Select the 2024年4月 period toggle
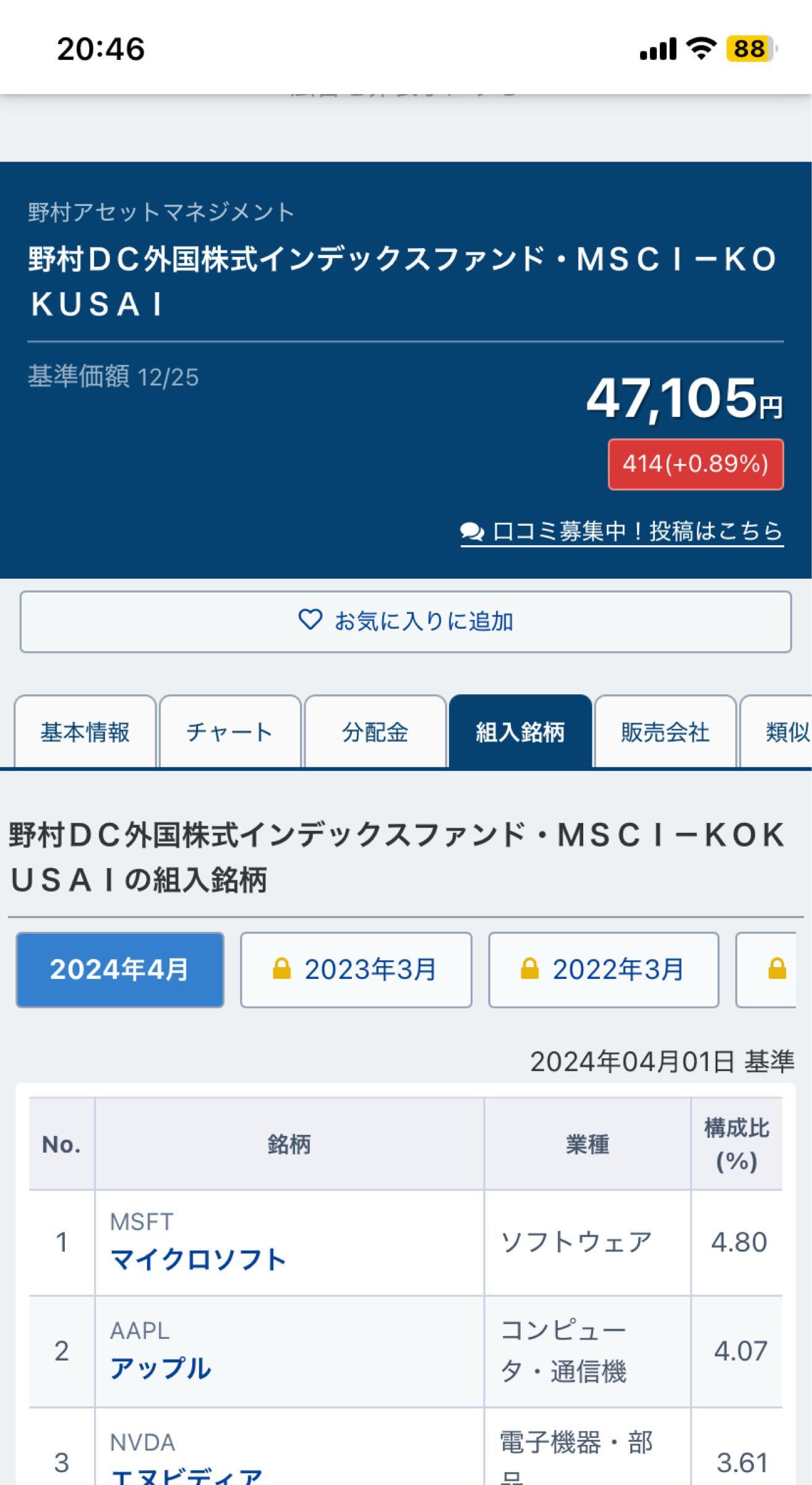This screenshot has width=812, height=1485. [120, 970]
